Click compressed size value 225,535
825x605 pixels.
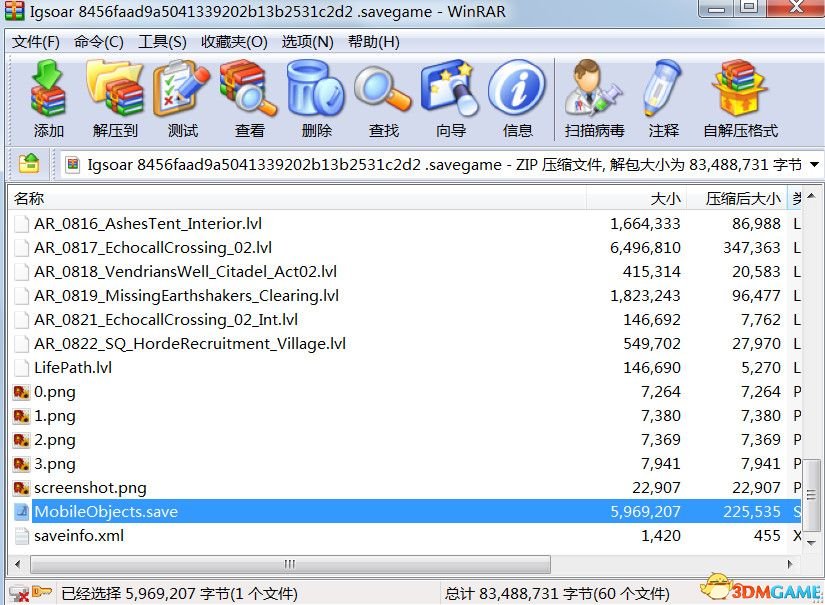pos(752,511)
